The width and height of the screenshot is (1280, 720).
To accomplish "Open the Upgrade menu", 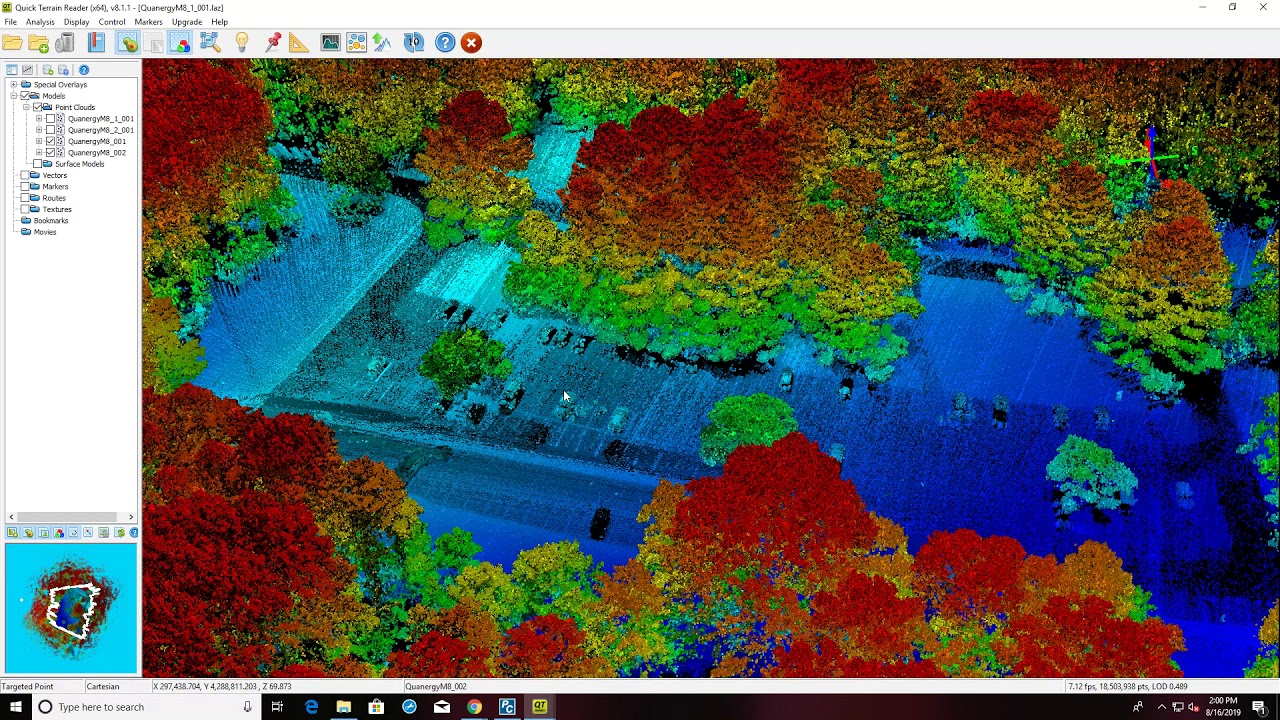I will (186, 22).
